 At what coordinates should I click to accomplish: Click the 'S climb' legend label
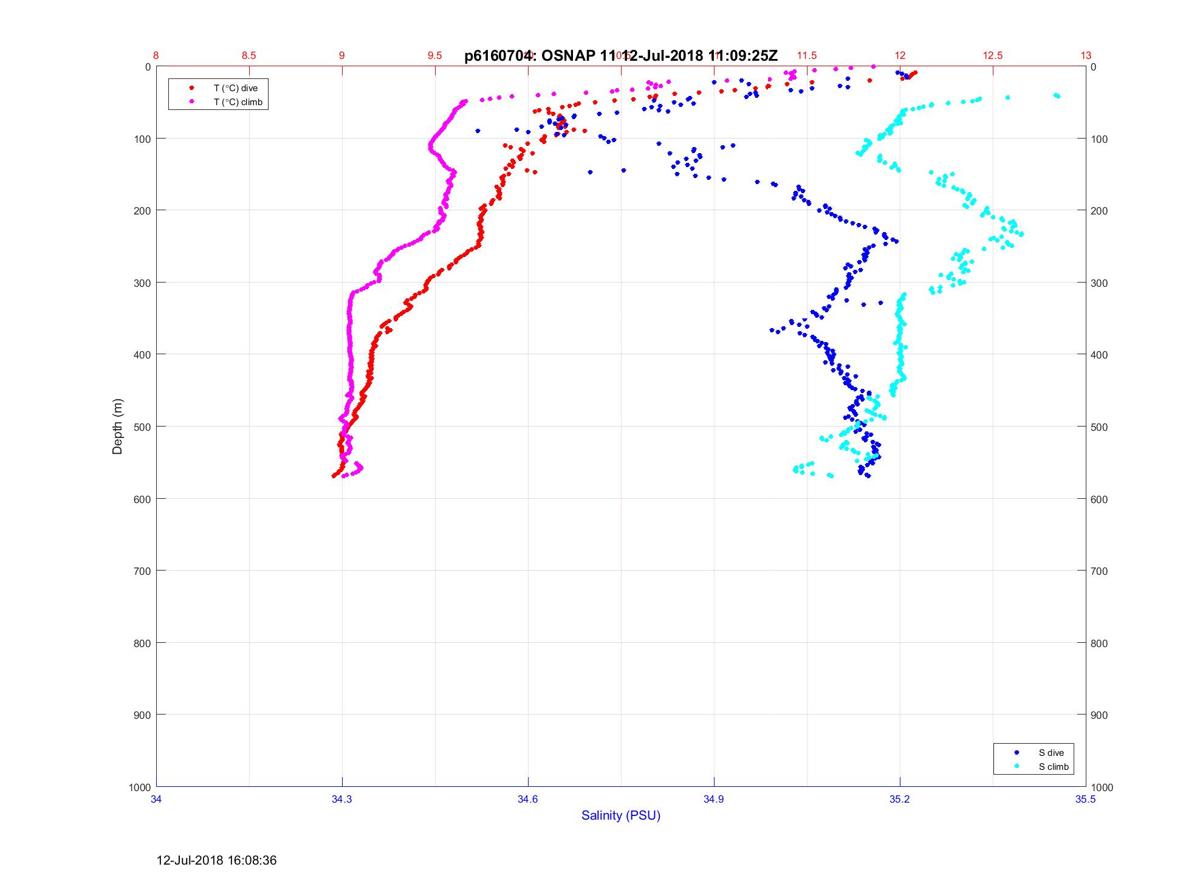click(x=1054, y=766)
